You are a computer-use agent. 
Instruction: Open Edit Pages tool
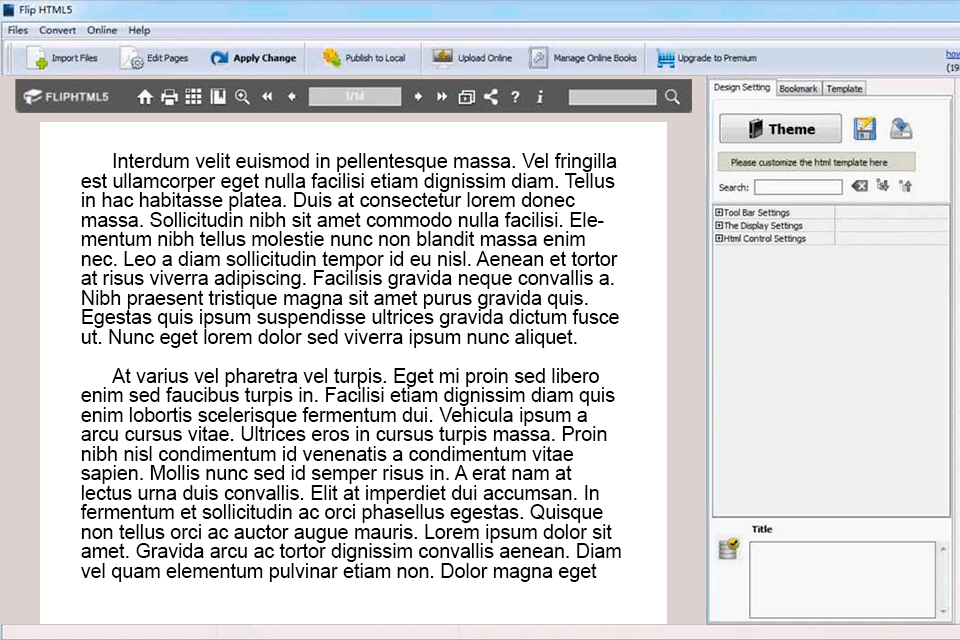click(154, 58)
